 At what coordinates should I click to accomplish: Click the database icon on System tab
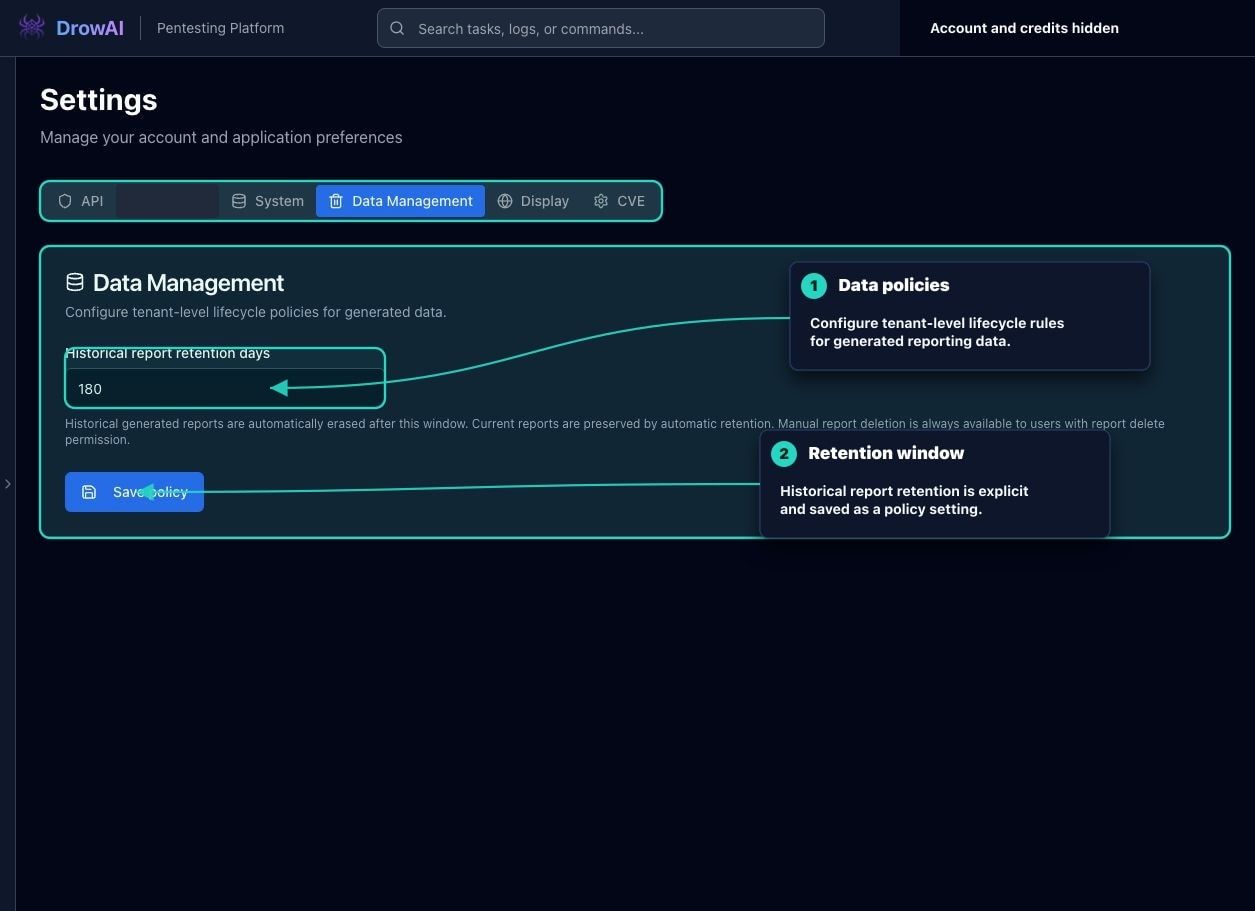tap(239, 201)
